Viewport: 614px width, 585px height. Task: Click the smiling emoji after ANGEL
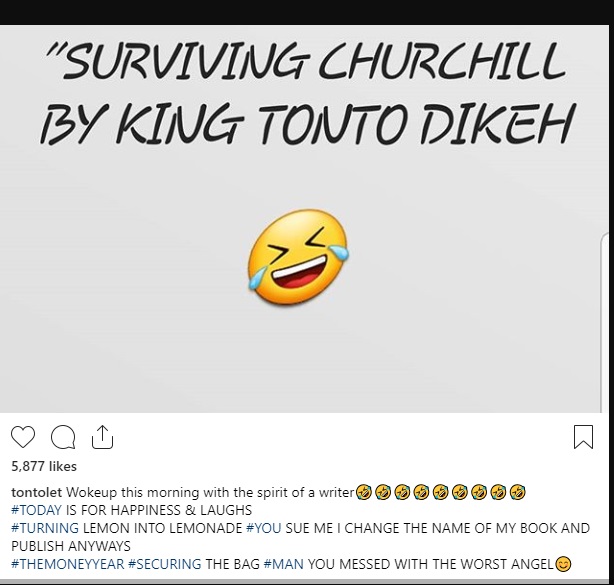(x=563, y=564)
